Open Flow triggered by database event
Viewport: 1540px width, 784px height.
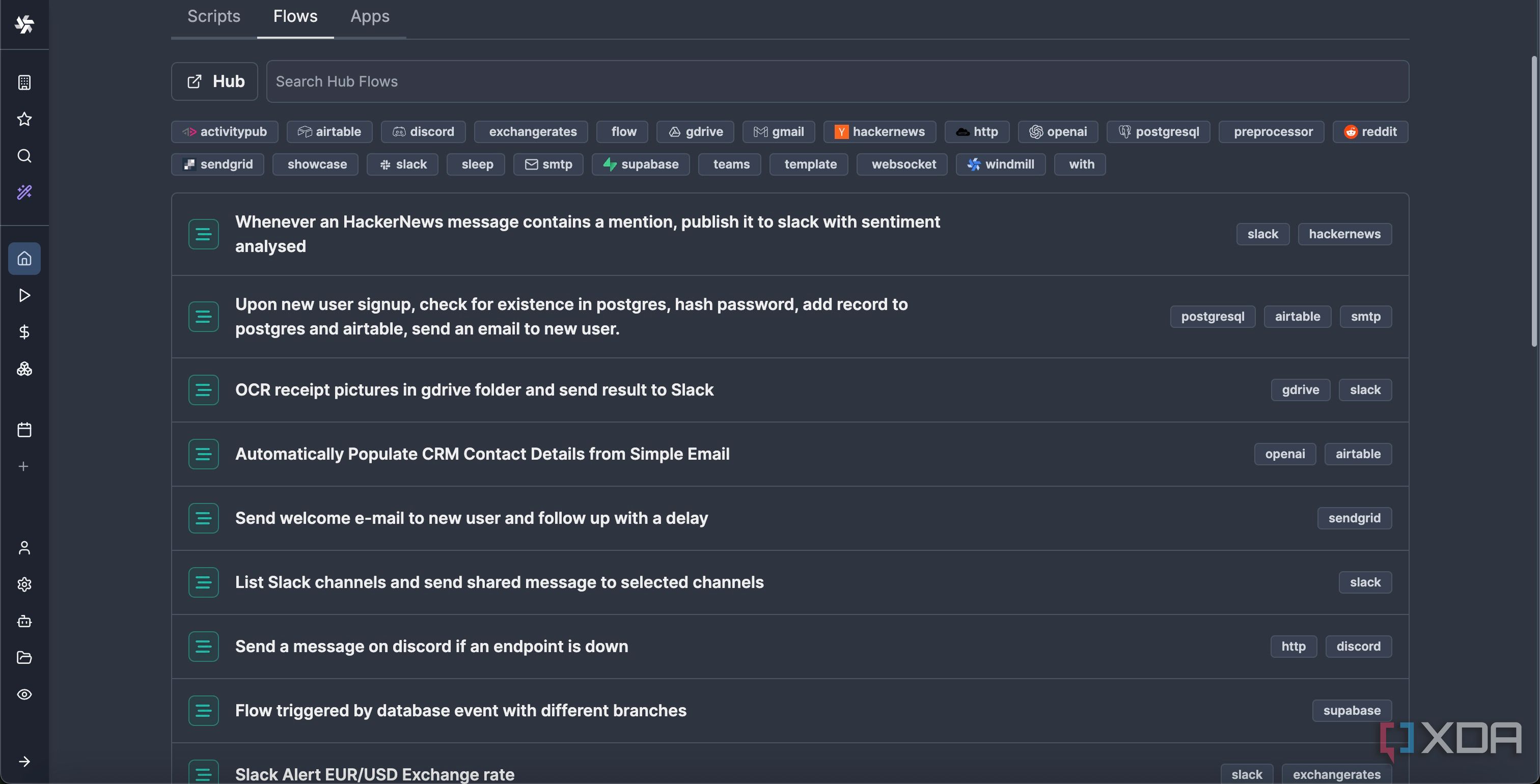click(x=790, y=711)
